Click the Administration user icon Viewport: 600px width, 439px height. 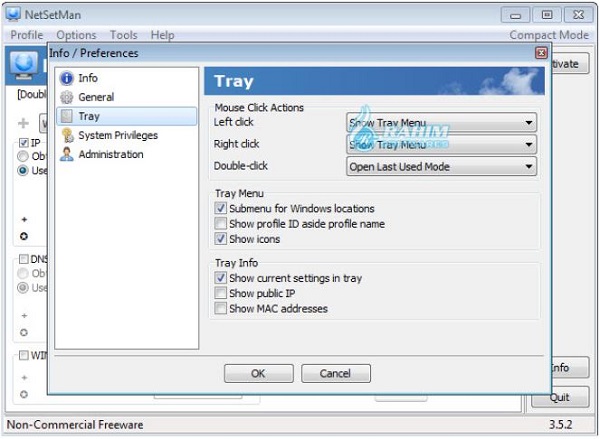coord(67,154)
